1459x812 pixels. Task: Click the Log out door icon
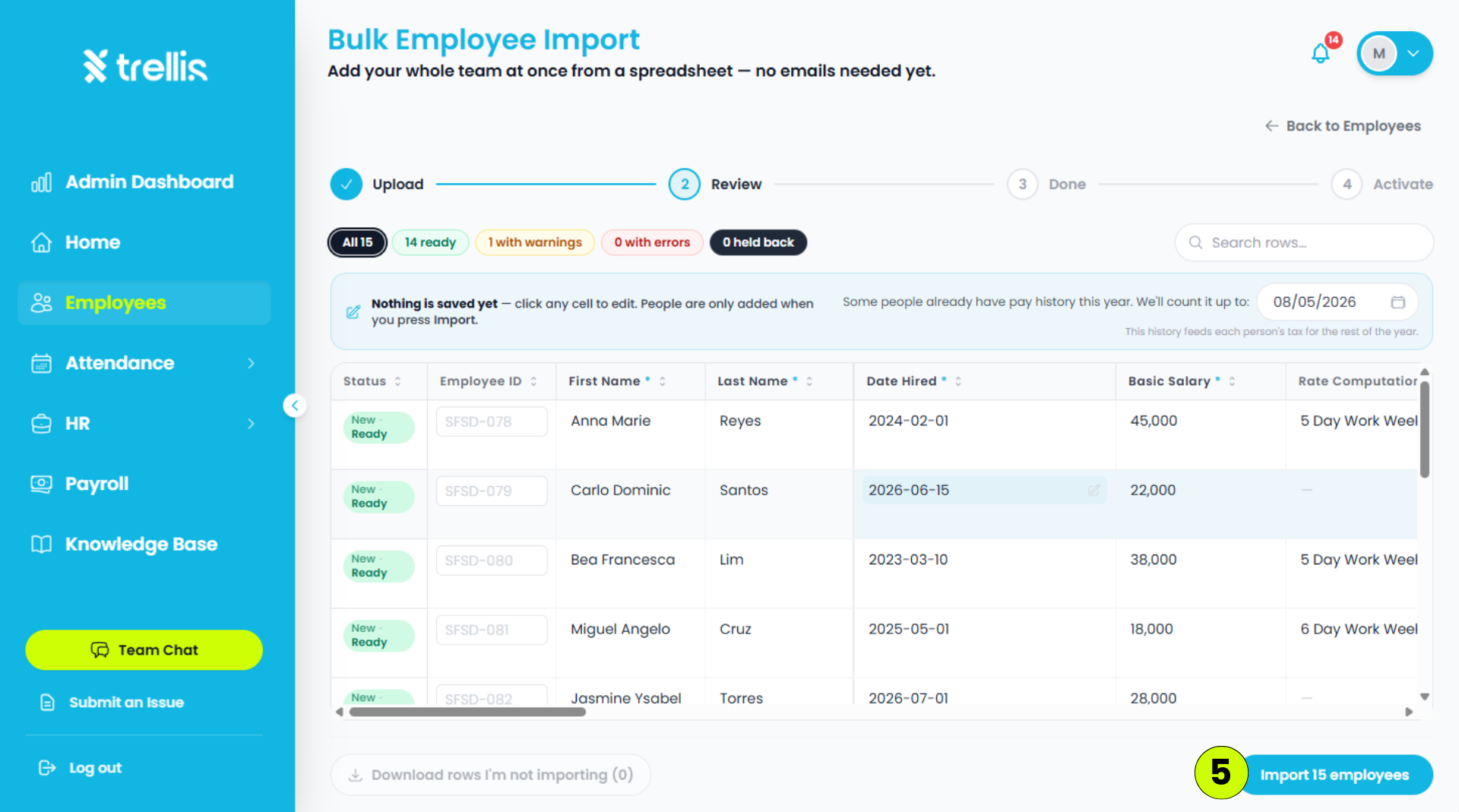pyautogui.click(x=47, y=768)
